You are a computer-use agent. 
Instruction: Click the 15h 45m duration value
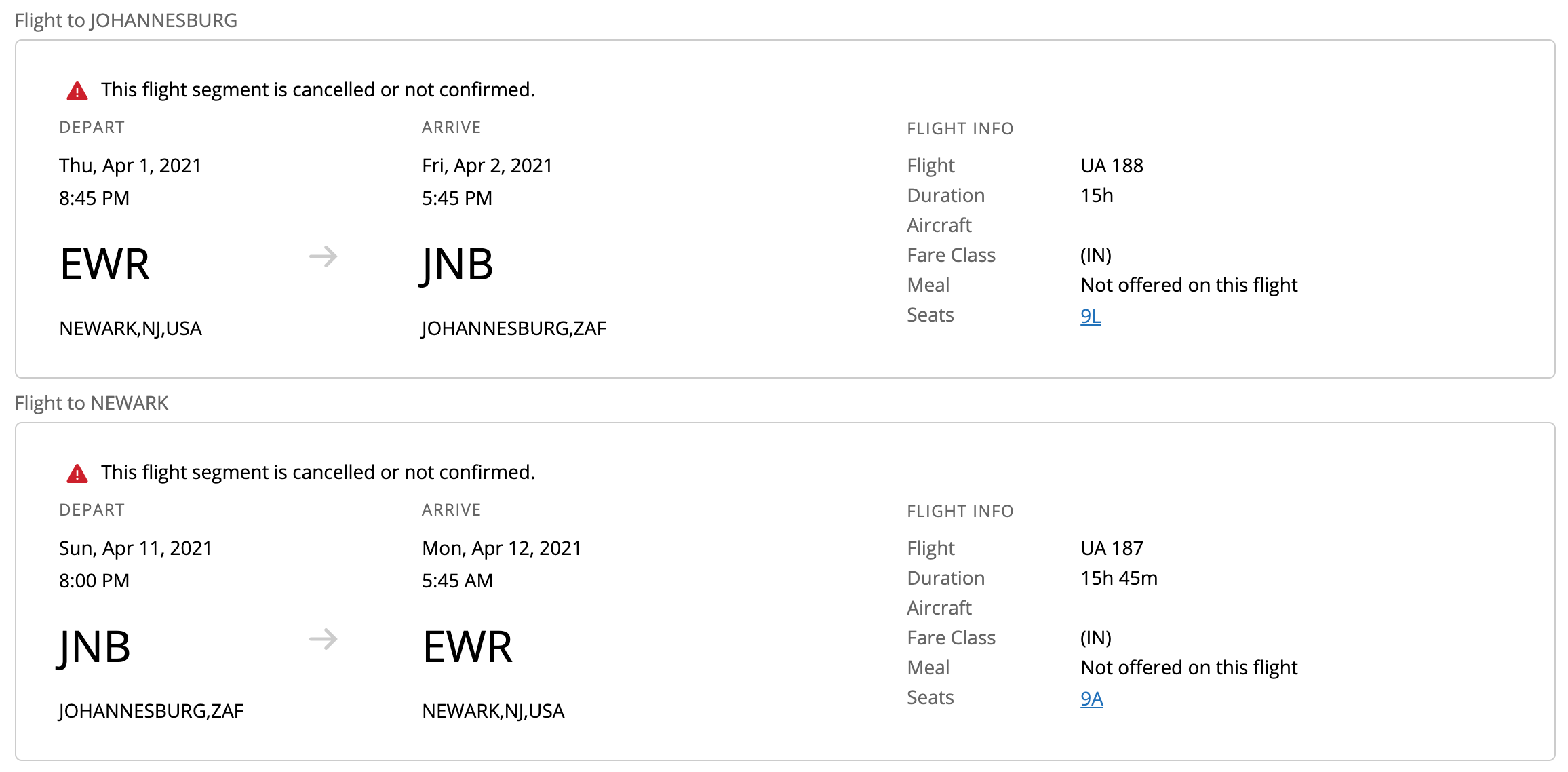click(x=1118, y=578)
